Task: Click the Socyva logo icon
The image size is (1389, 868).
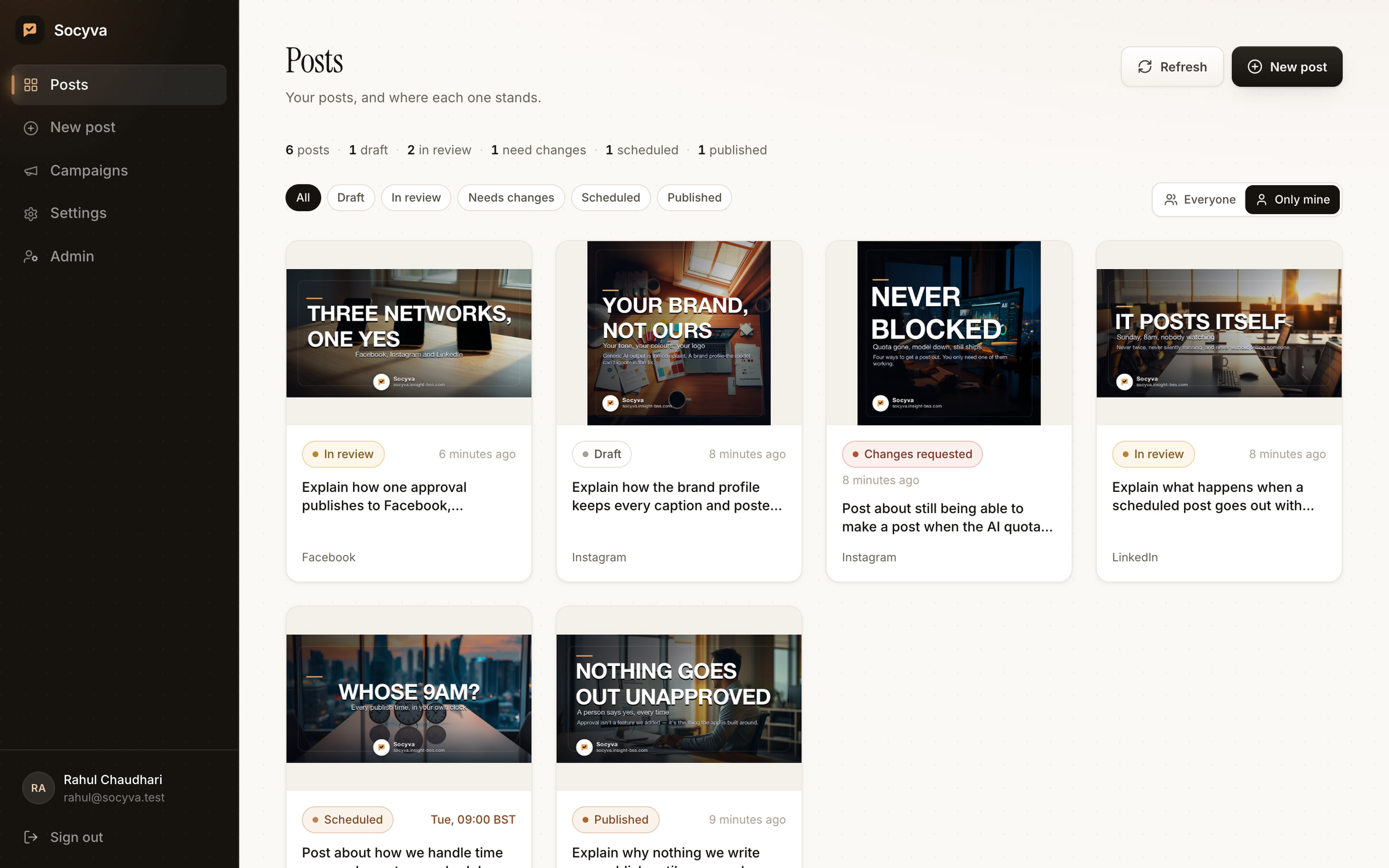Action: (x=30, y=30)
